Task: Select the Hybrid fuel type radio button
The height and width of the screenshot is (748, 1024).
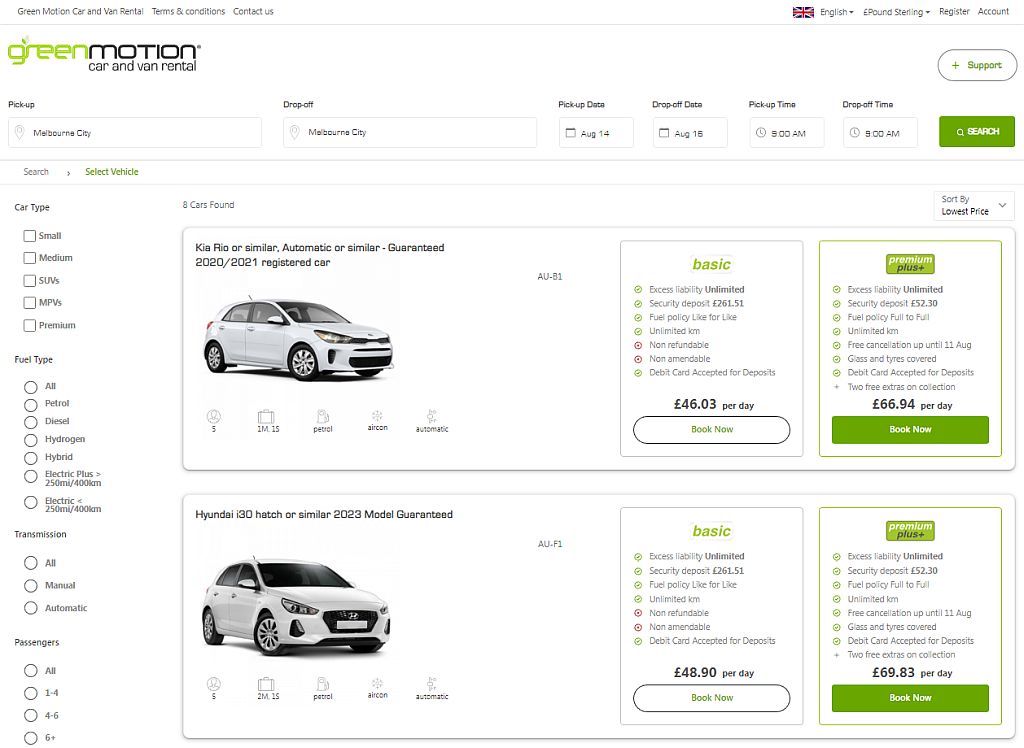Action: [30, 457]
